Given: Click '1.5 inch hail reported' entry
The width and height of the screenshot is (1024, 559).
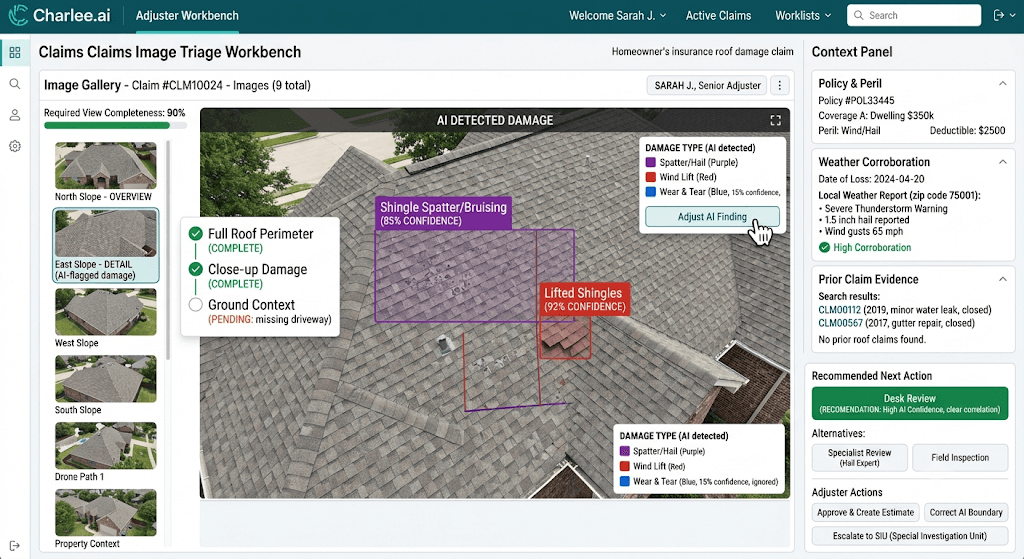Looking at the screenshot, I should tap(867, 220).
